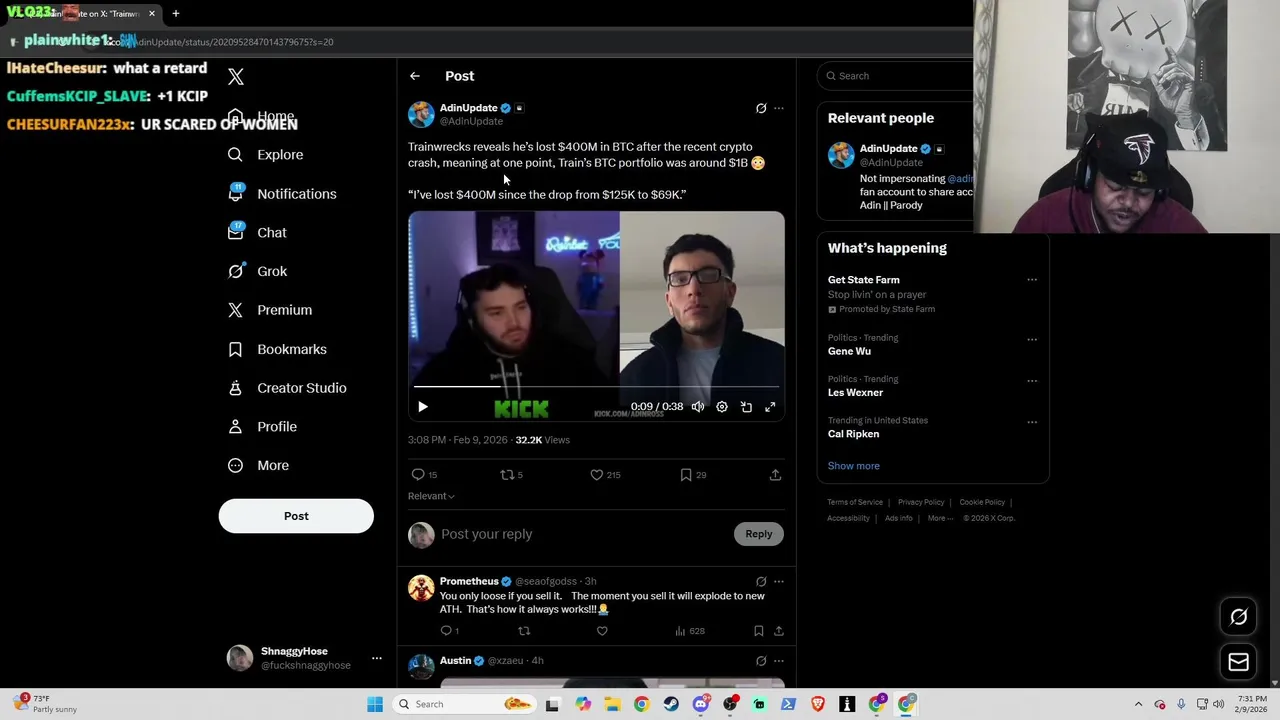The height and width of the screenshot is (720, 1280).
Task: Open Chat in the sidebar
Action: (x=257, y=233)
